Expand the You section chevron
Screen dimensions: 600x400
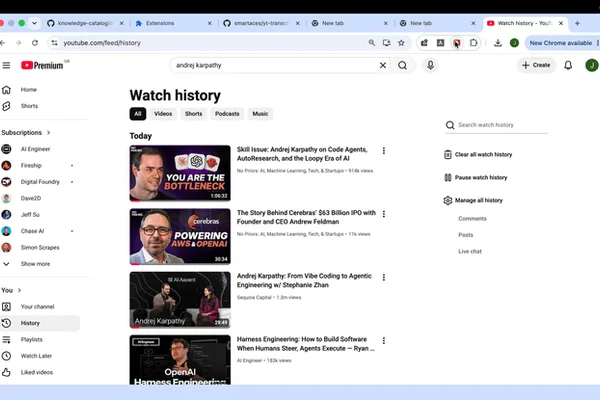click(x=19, y=290)
